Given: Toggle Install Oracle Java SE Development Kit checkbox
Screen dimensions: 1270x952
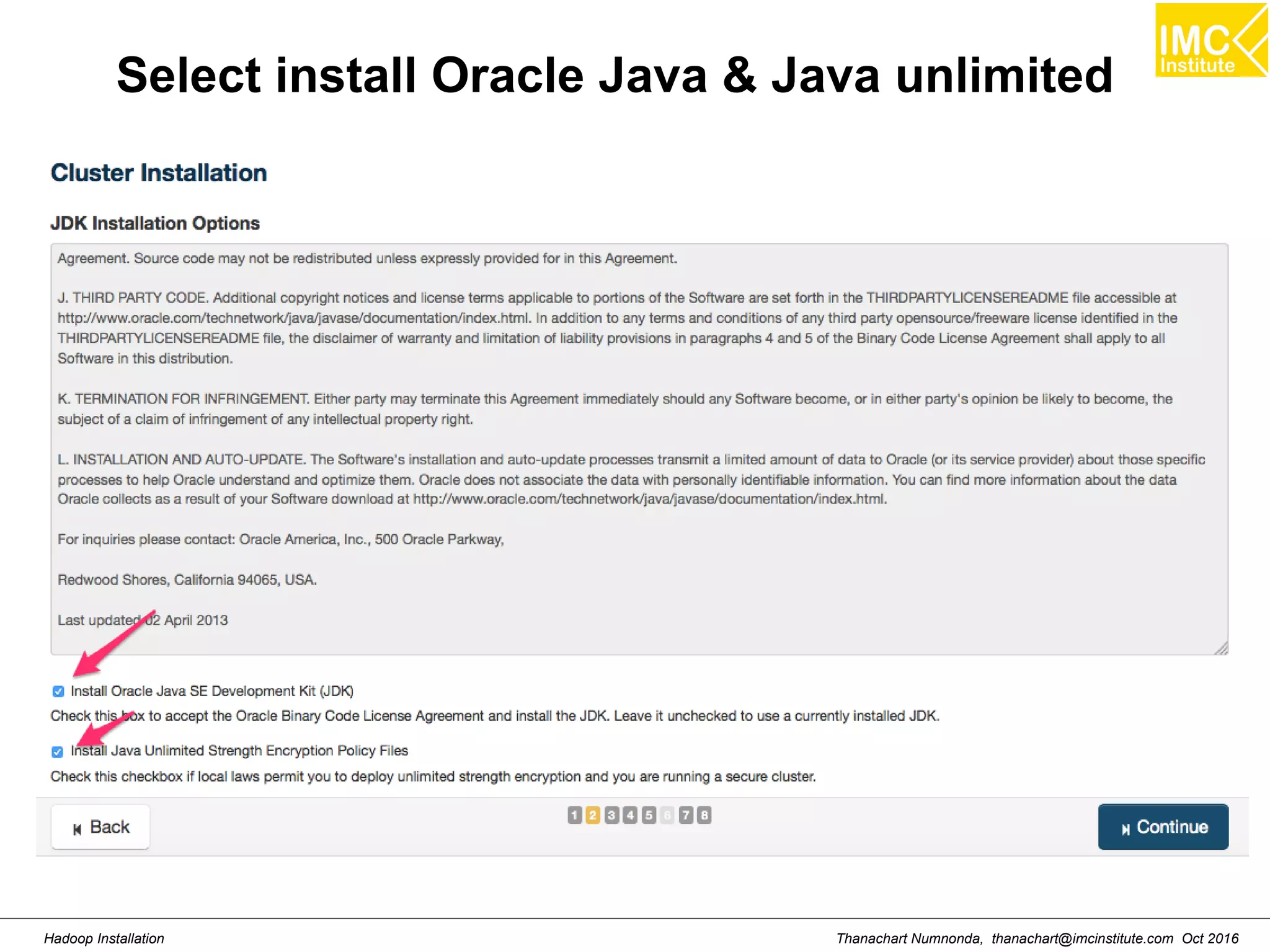Looking at the screenshot, I should tap(58, 691).
